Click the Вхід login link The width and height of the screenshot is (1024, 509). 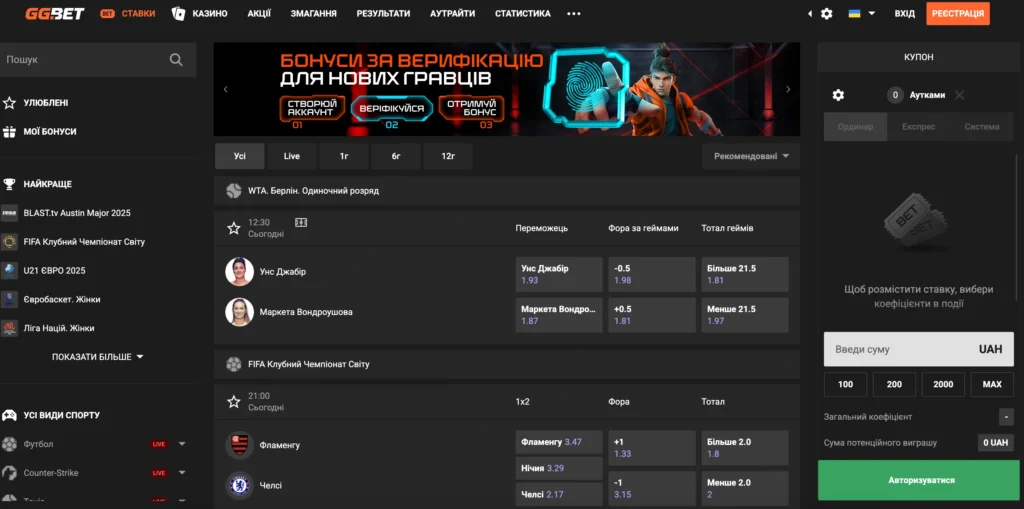904,14
